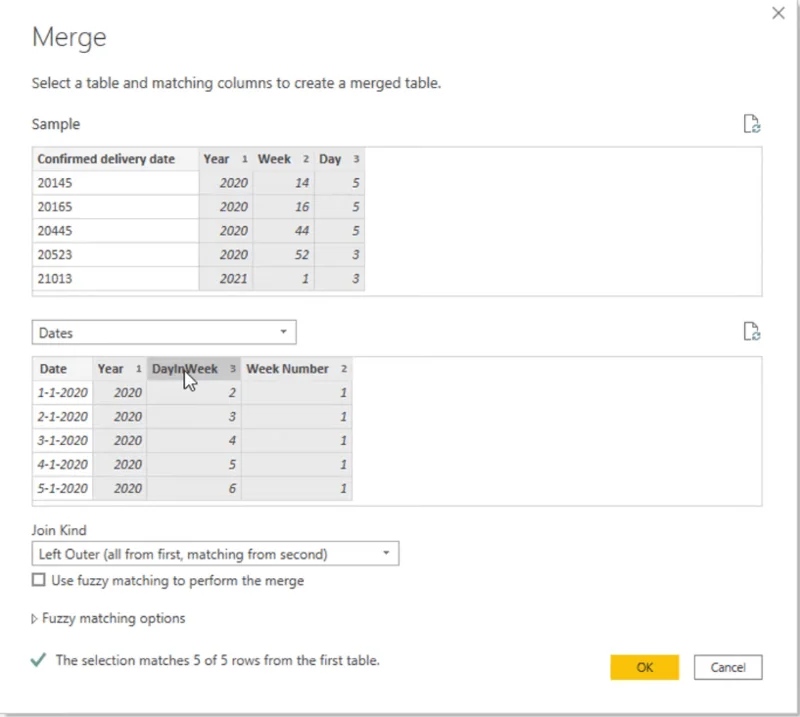800x717 pixels.
Task: Select Week column header in Sample
Action: tap(283, 159)
